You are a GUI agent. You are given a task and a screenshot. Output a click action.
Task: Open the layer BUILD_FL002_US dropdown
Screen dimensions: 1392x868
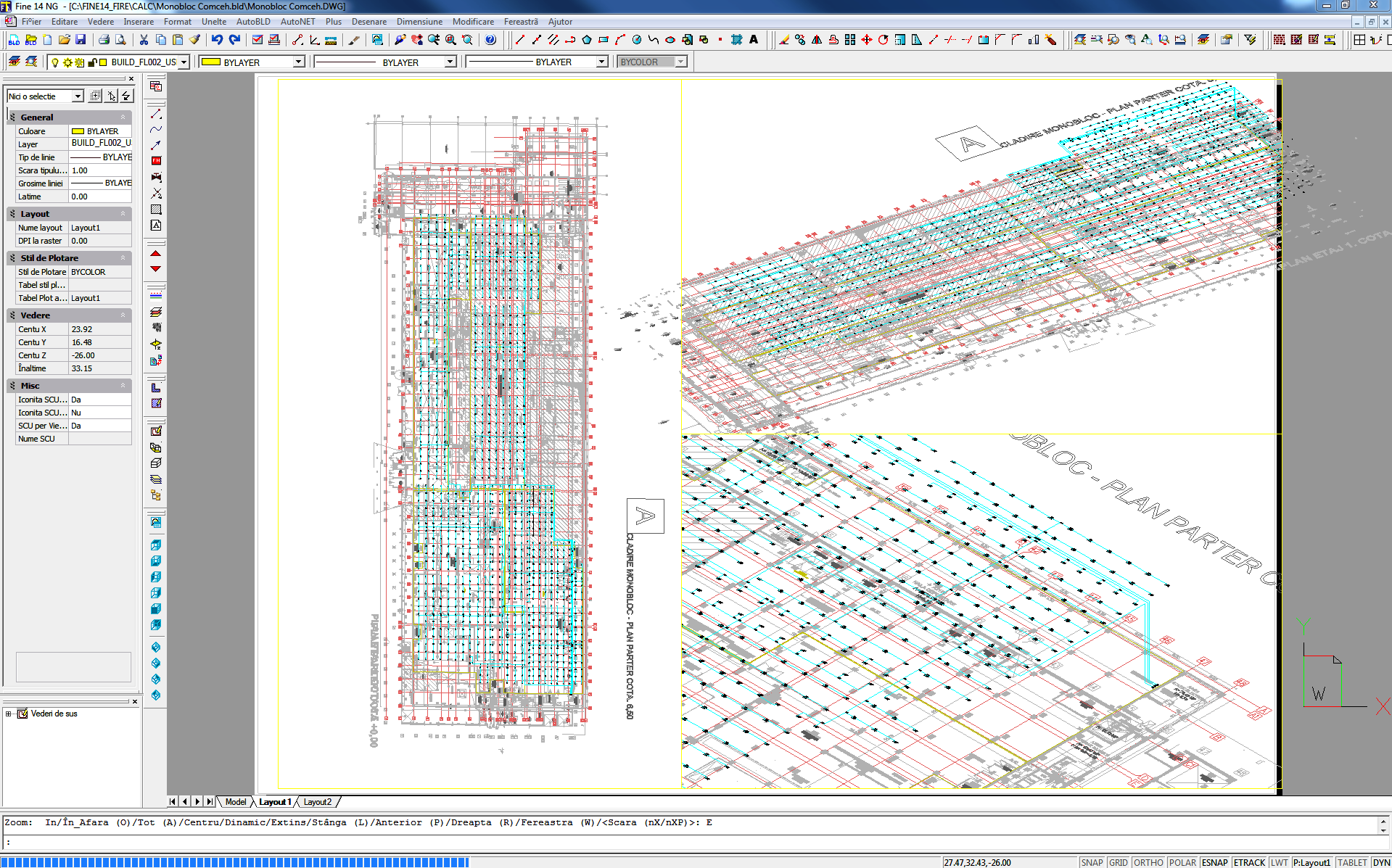pyautogui.click(x=184, y=62)
